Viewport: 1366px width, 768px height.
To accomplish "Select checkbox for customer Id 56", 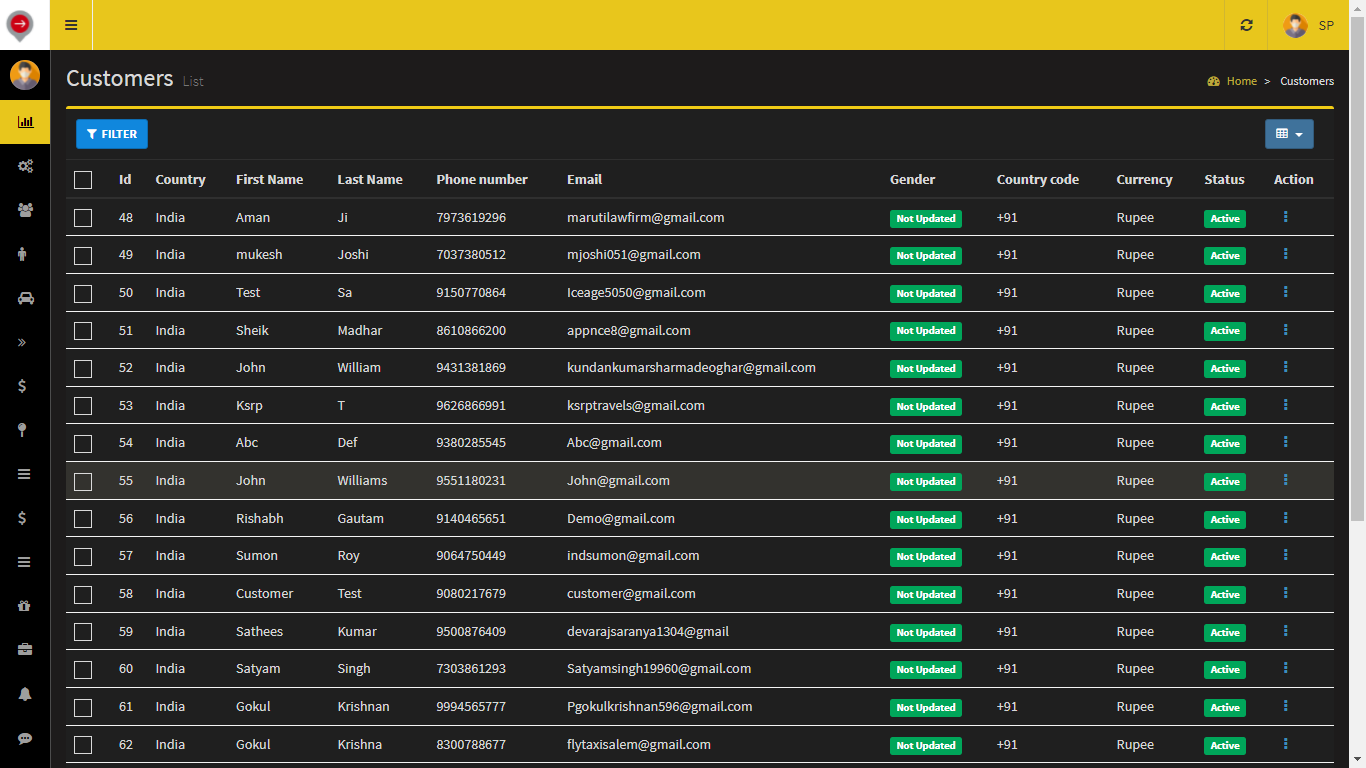I will 83,519.
